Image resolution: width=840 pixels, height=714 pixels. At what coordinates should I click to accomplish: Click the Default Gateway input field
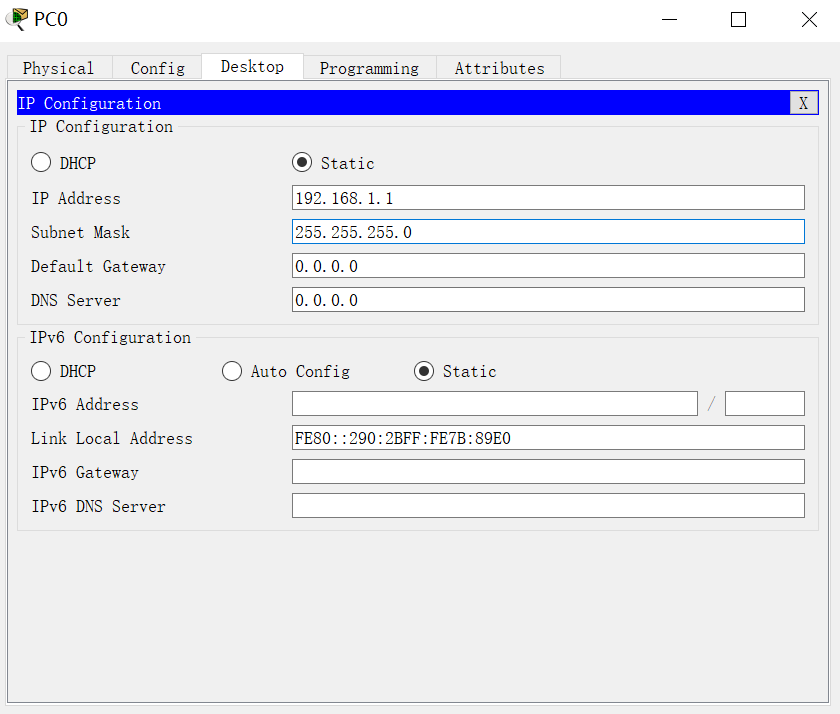[548, 266]
